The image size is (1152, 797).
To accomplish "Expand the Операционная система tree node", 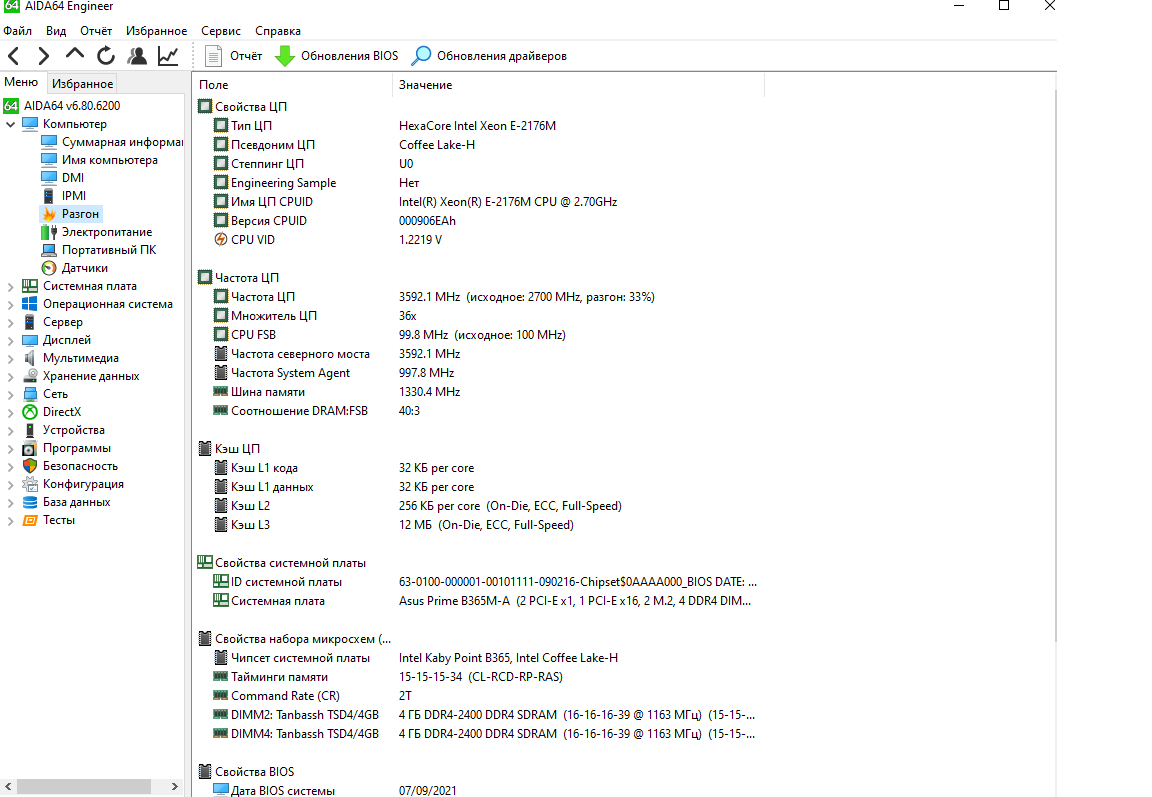I will (10, 304).
